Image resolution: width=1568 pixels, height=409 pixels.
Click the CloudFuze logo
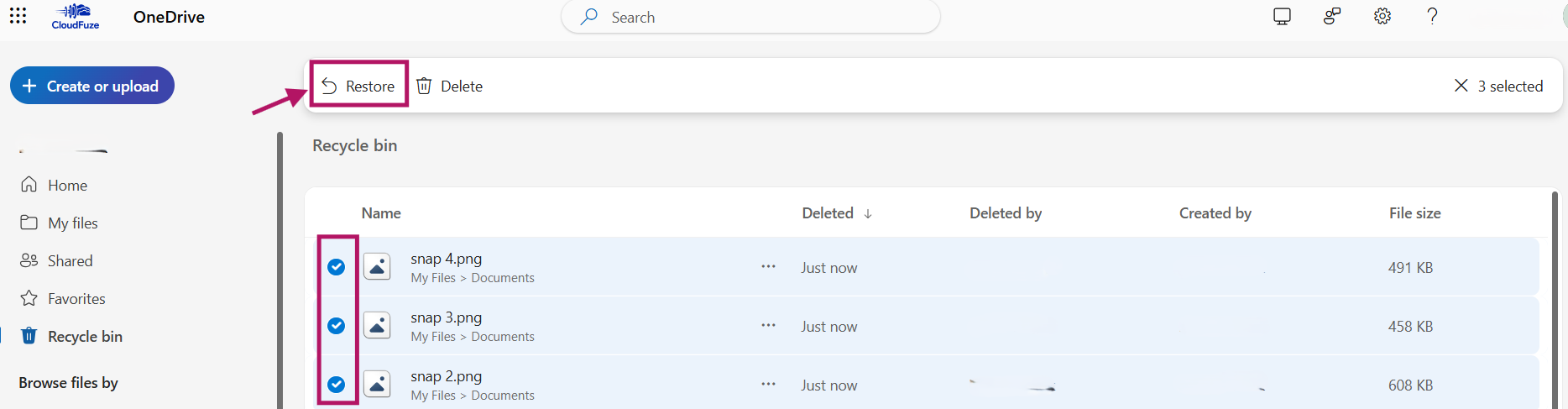coord(76,16)
